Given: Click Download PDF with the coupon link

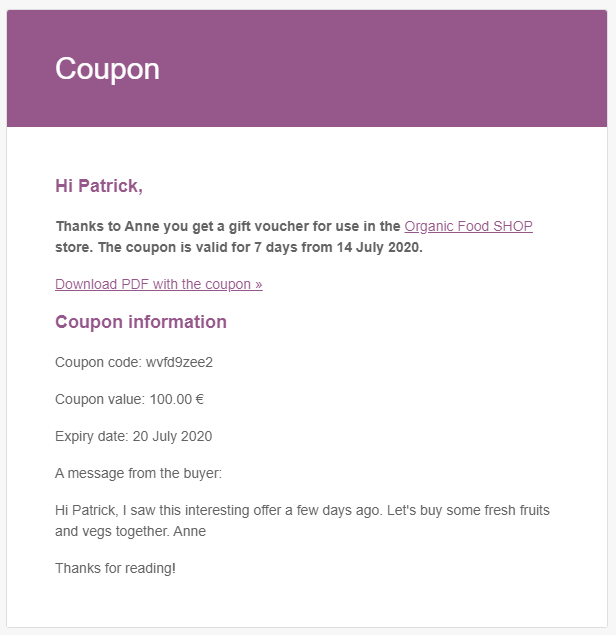Looking at the screenshot, I should coord(158,284).
